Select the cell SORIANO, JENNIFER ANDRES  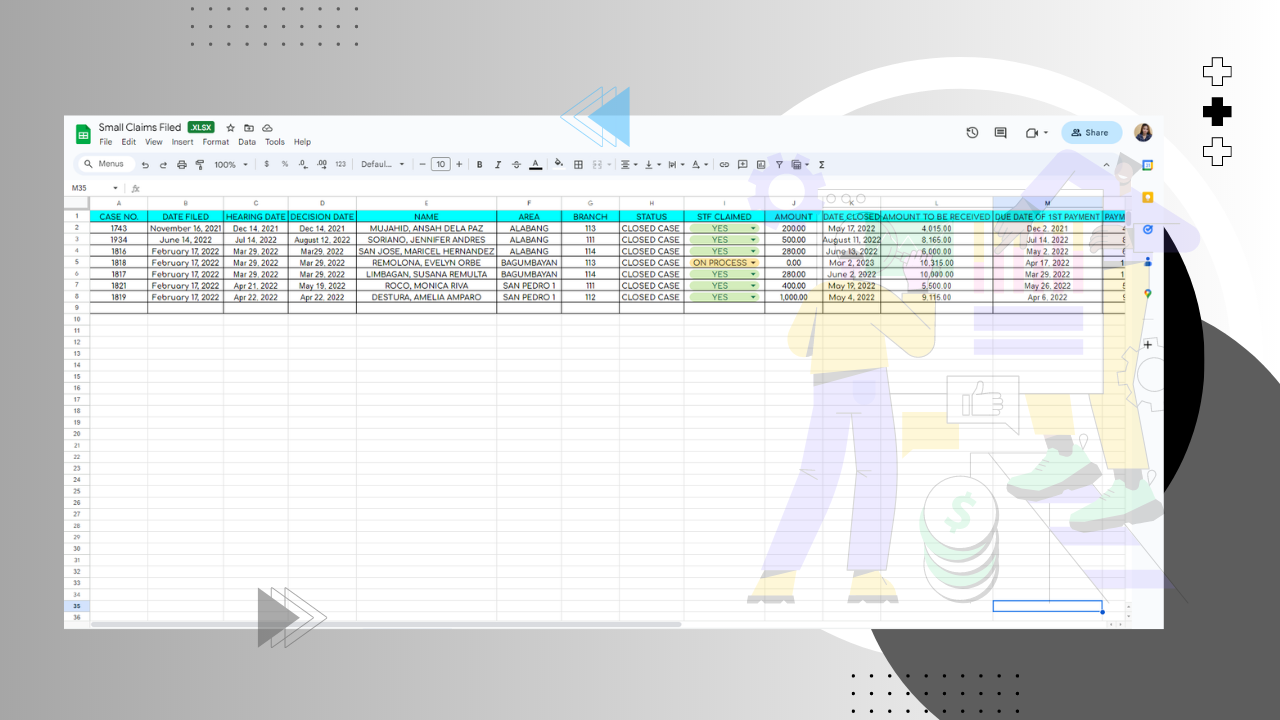point(426,240)
